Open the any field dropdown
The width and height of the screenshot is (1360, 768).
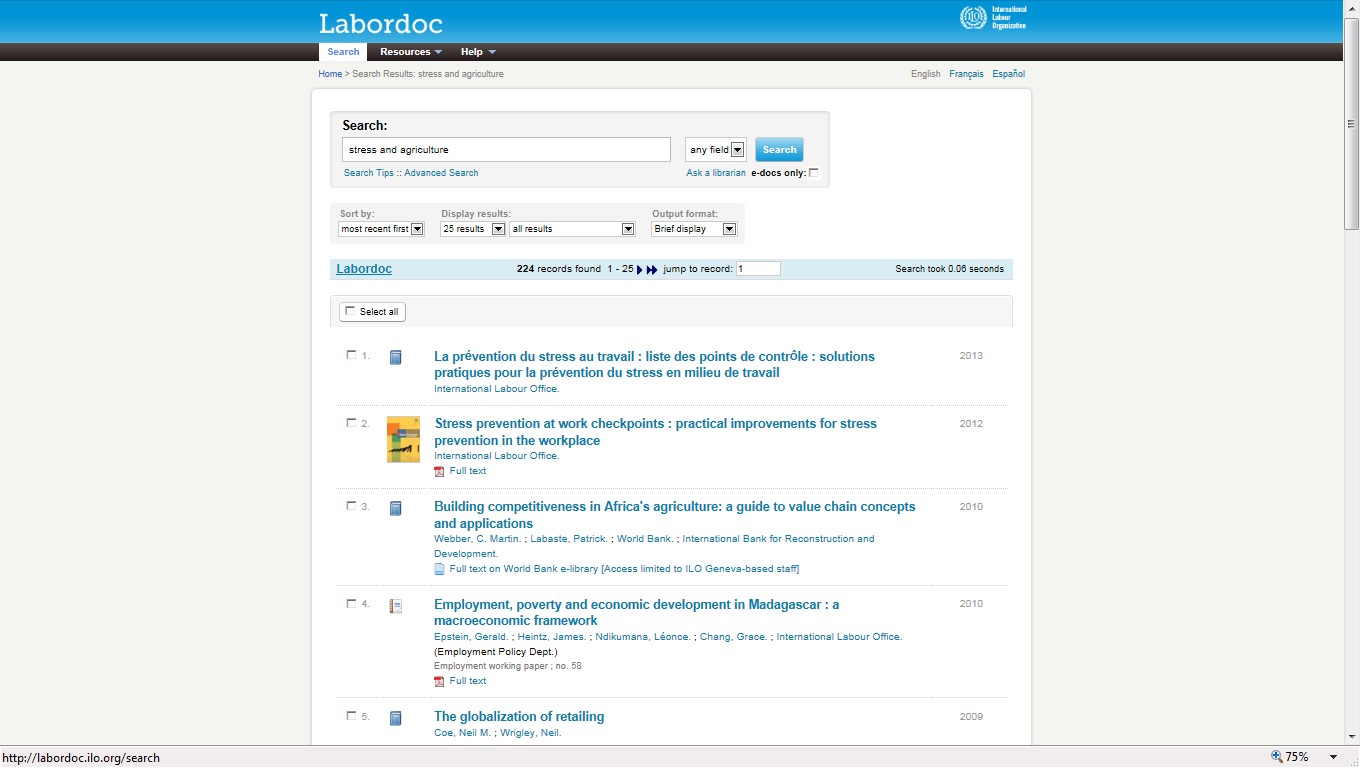click(x=716, y=150)
